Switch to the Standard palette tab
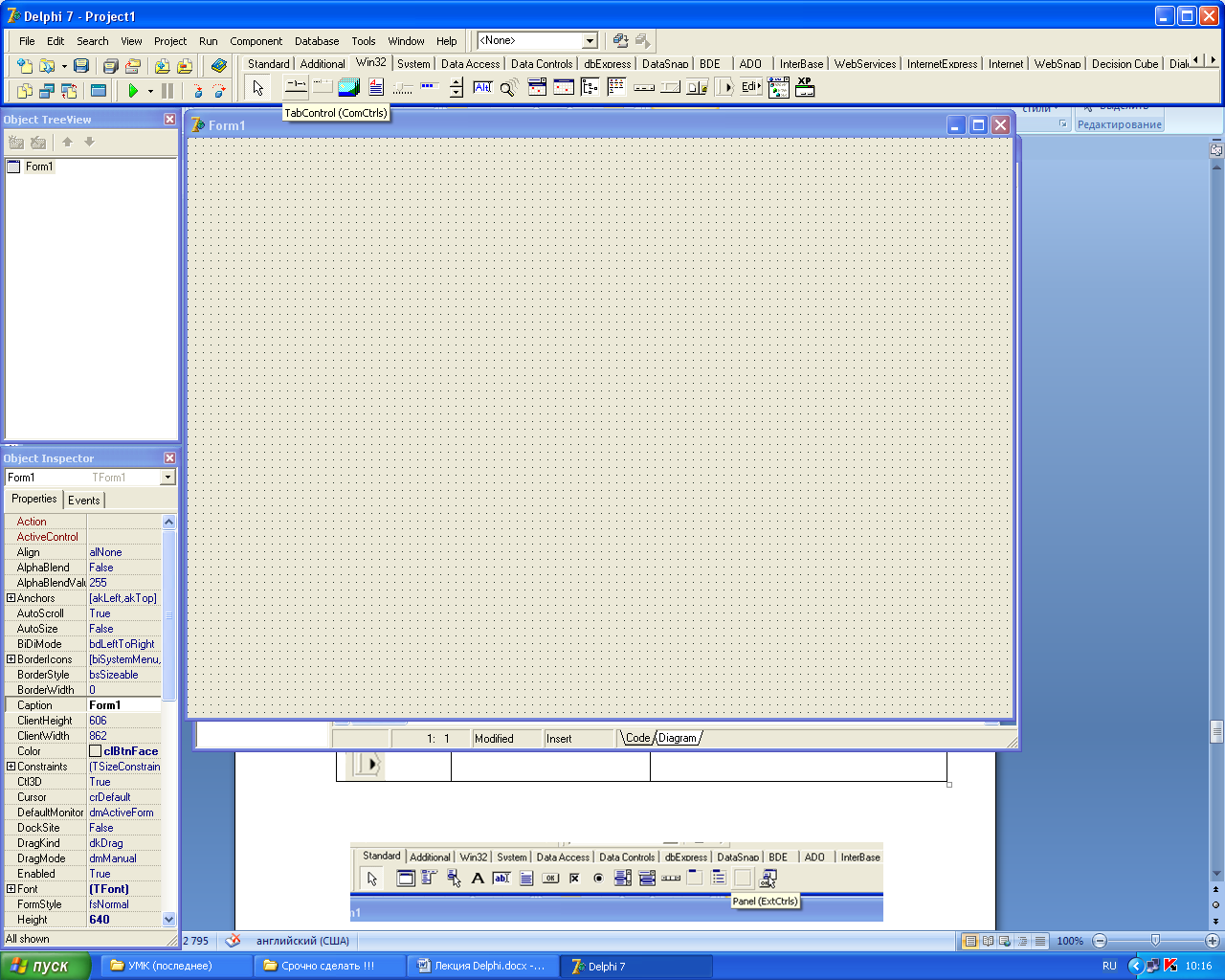 tap(268, 64)
